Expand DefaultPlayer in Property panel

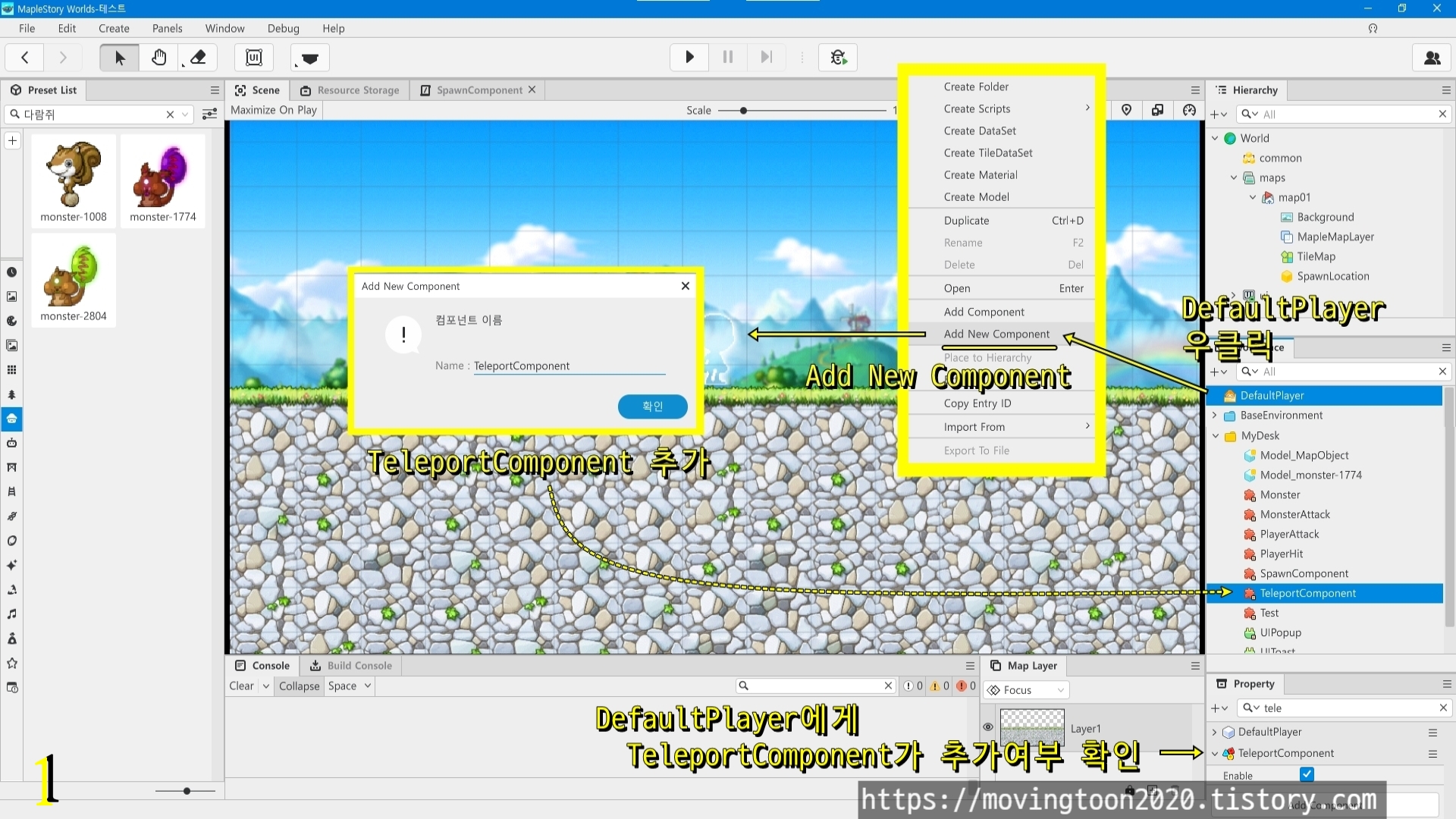tap(1215, 732)
